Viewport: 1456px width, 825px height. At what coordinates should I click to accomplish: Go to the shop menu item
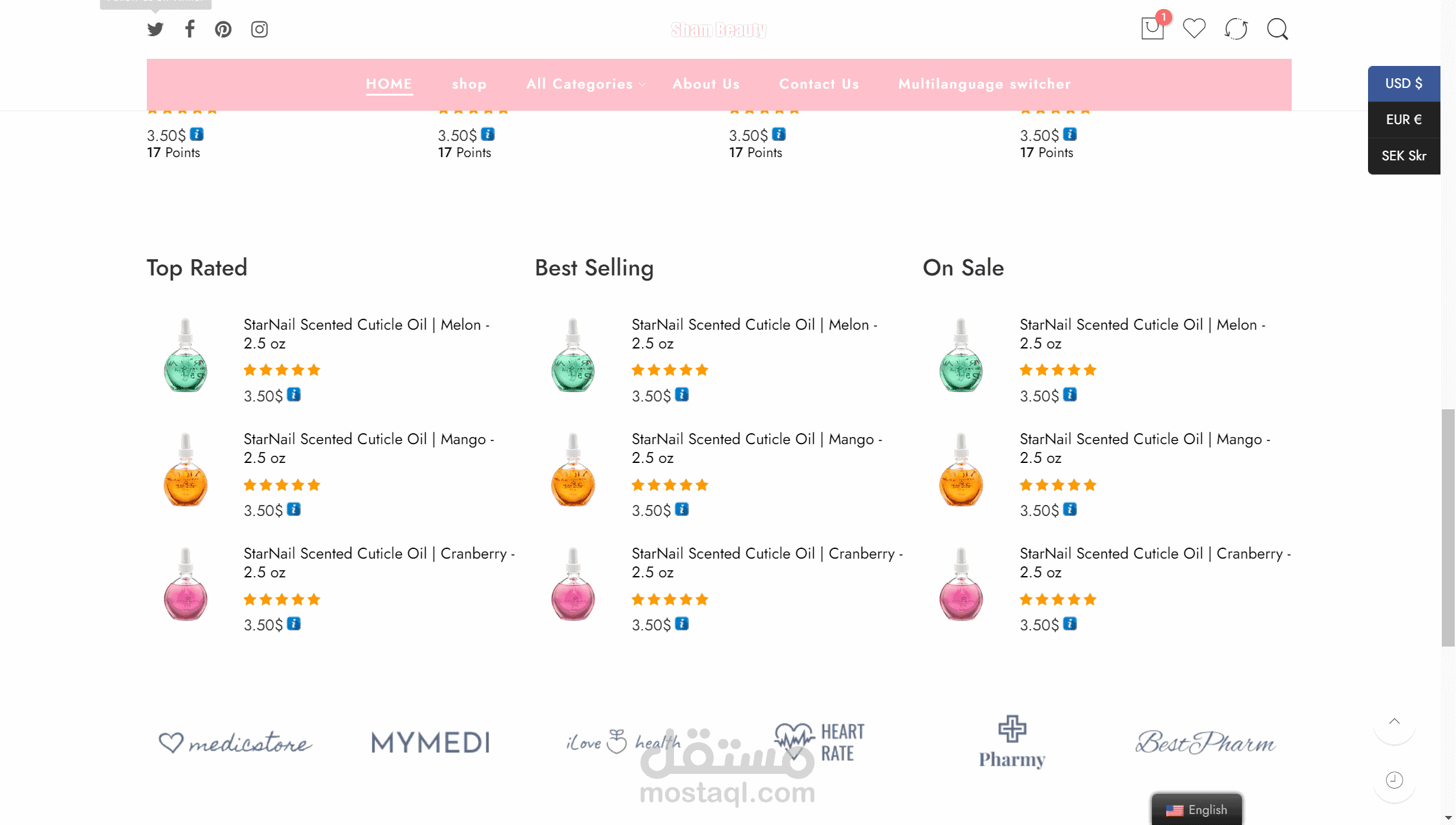tap(470, 84)
